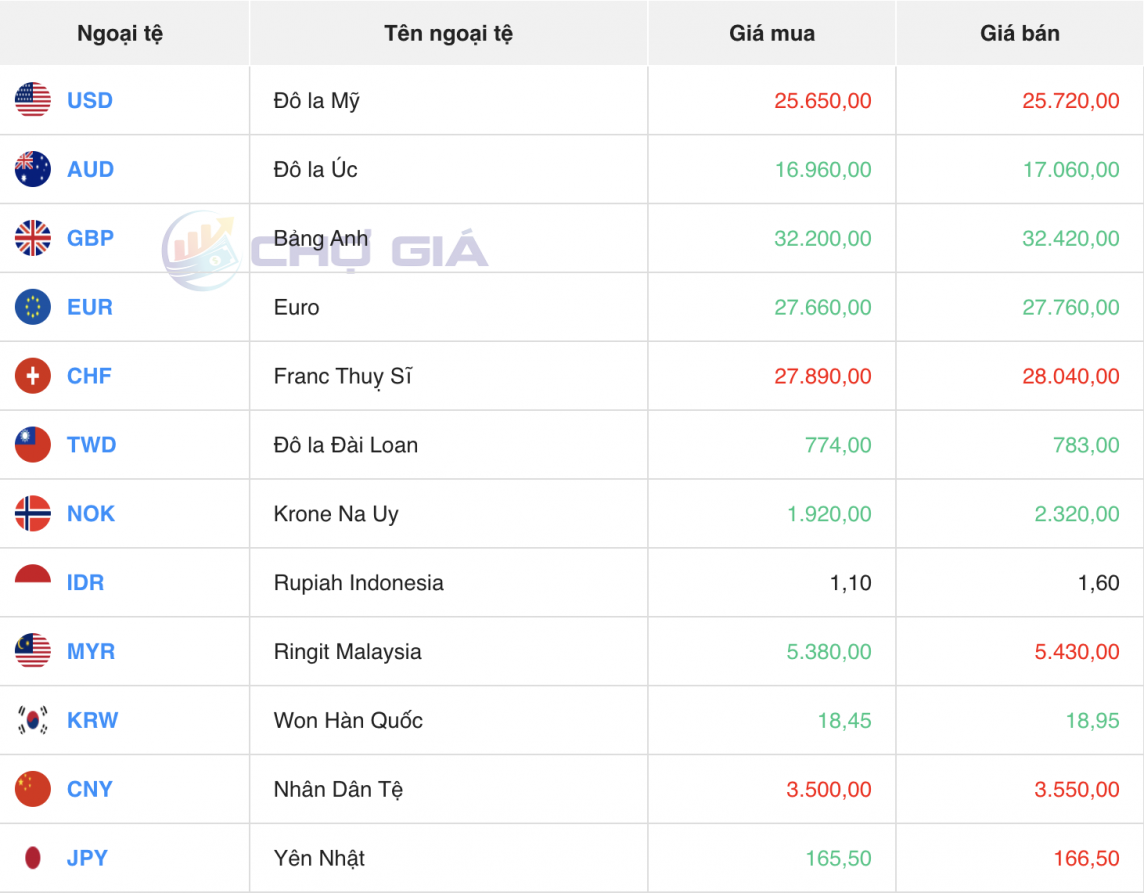The width and height of the screenshot is (1144, 893).
Task: Click the Giá mua column header
Action: [771, 32]
